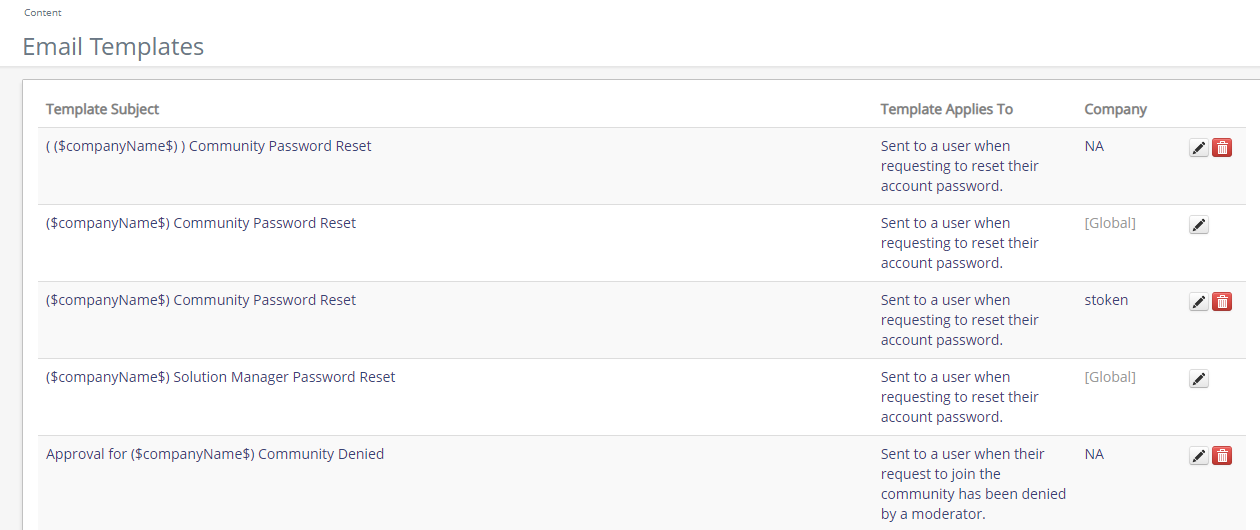Screen dimensions: 1260x530
Task: Click the Global label in the Solution Manager row
Action: (x=1110, y=377)
